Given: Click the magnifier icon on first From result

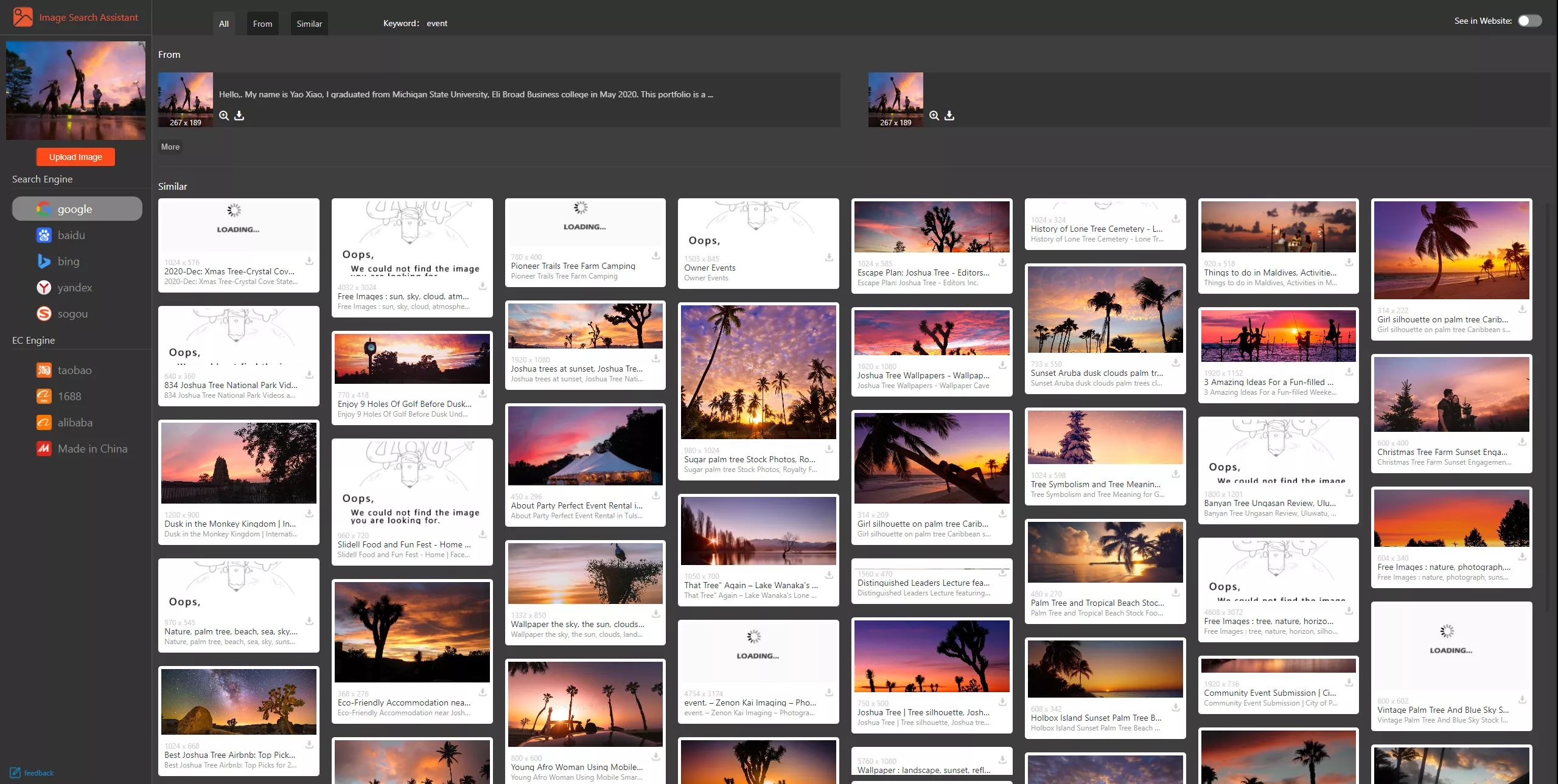Looking at the screenshot, I should (224, 116).
